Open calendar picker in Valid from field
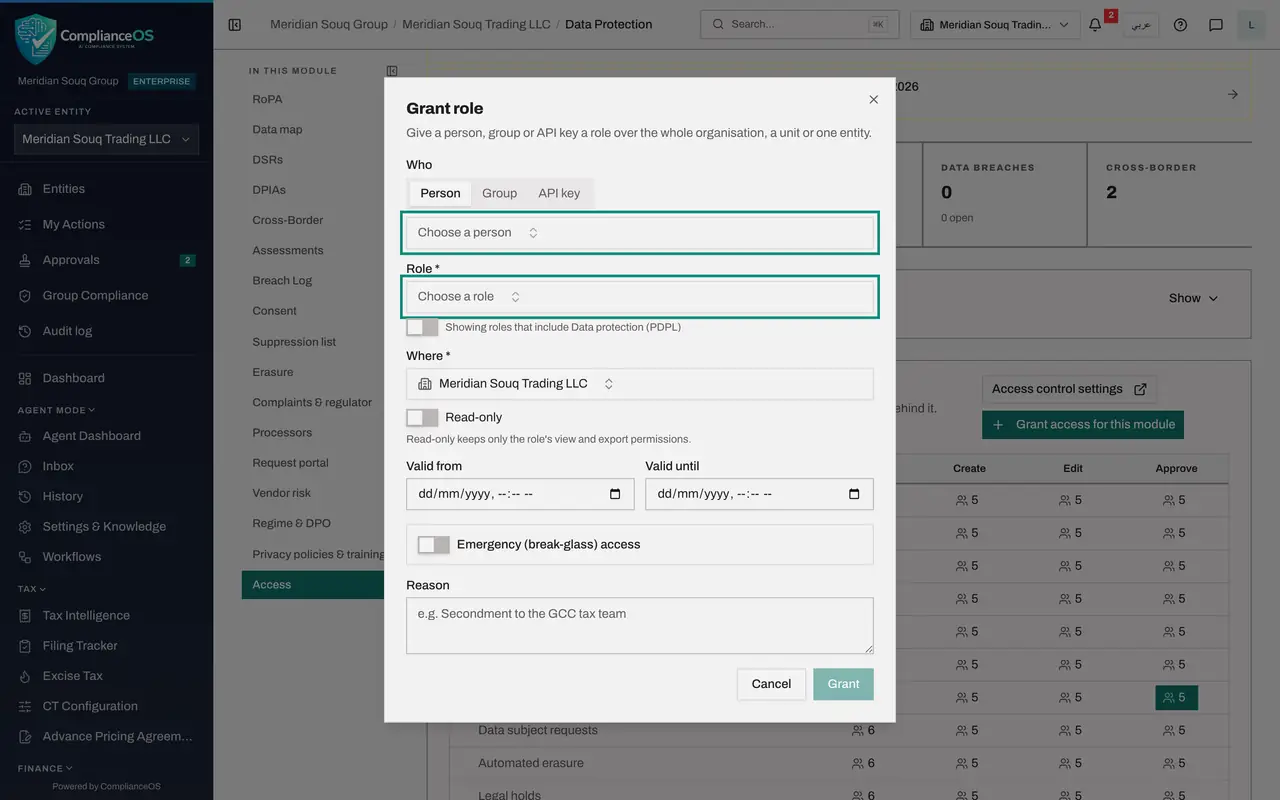The height and width of the screenshot is (800, 1280). click(x=615, y=494)
